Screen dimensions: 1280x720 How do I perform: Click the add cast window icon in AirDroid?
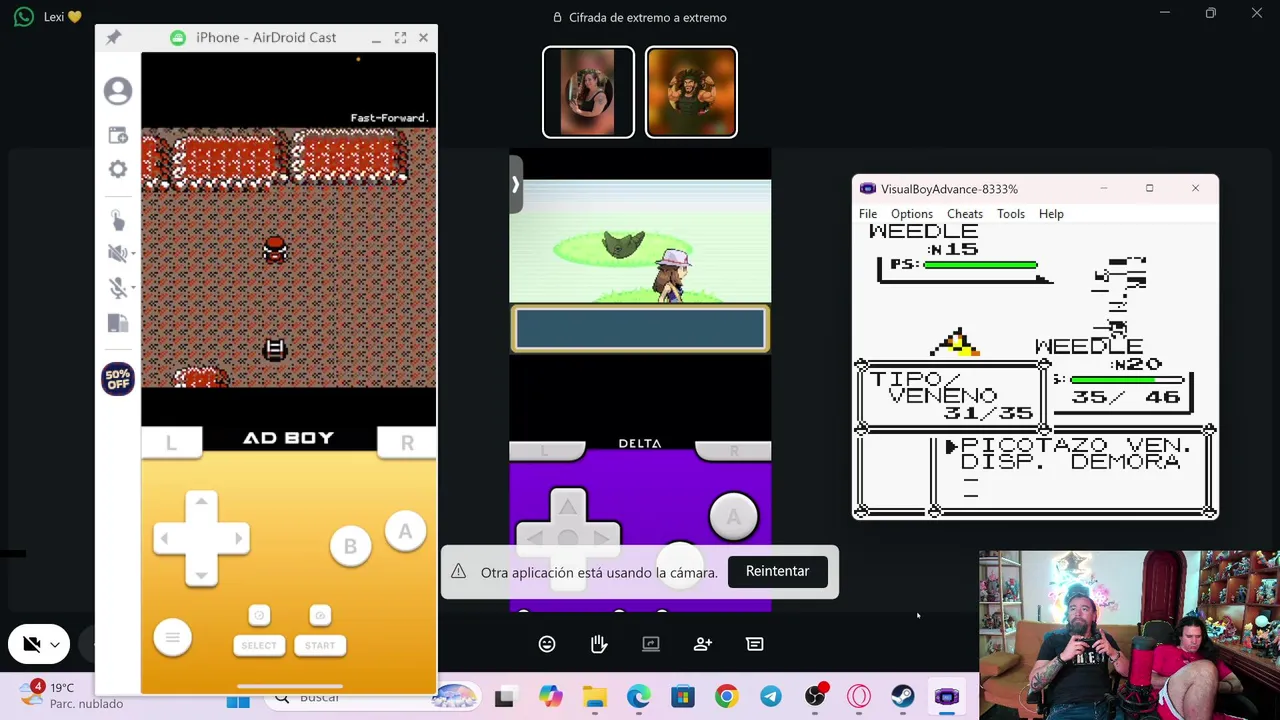[x=118, y=135]
